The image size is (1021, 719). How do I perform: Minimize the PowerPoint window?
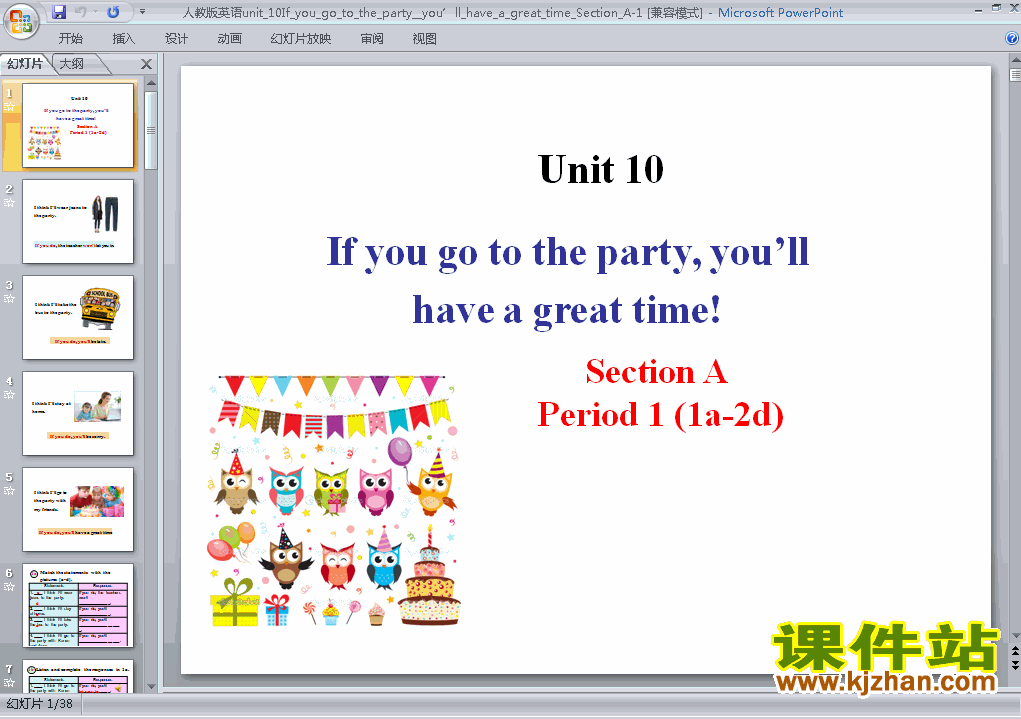tap(978, 9)
